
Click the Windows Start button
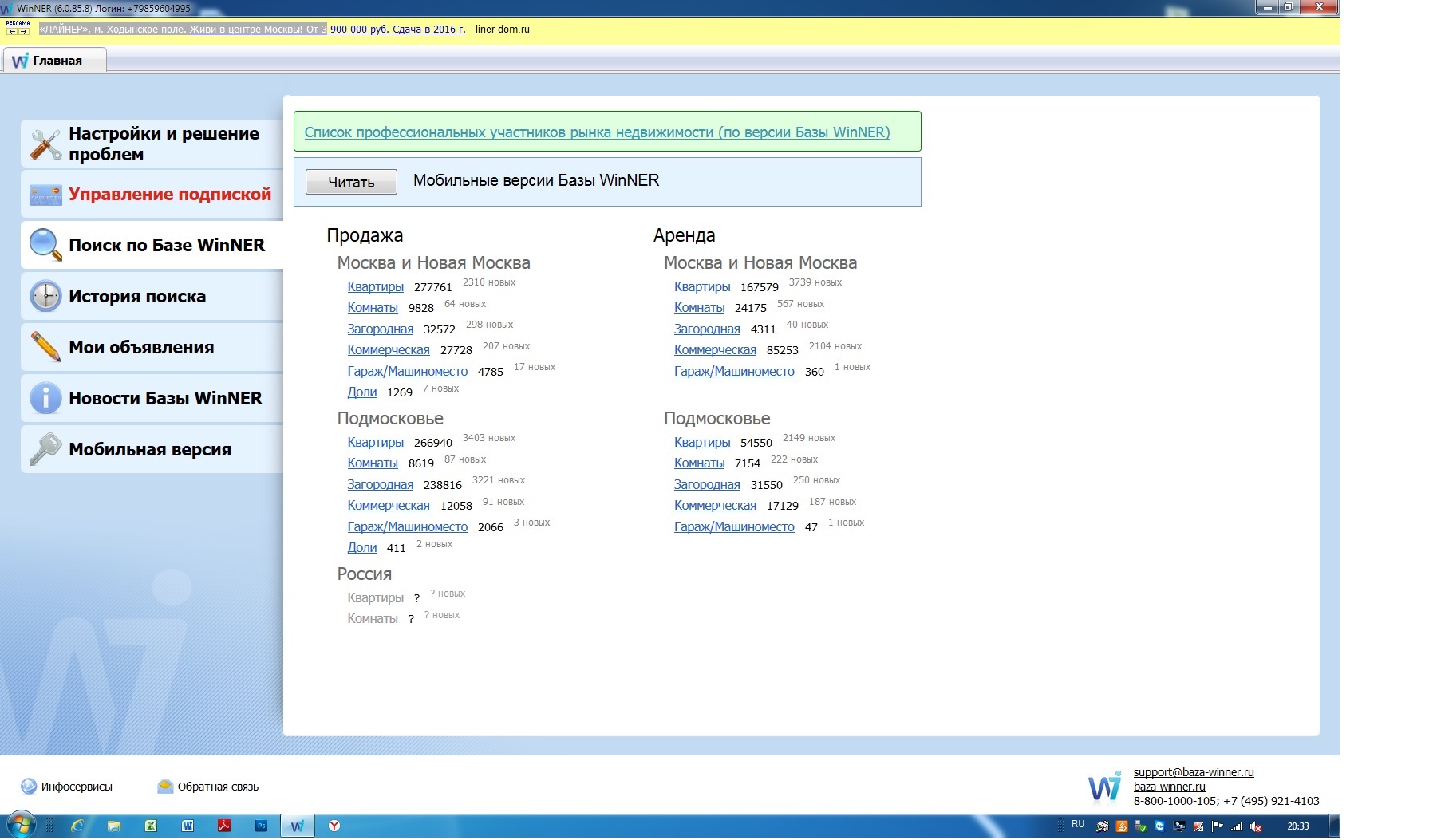click(21, 826)
